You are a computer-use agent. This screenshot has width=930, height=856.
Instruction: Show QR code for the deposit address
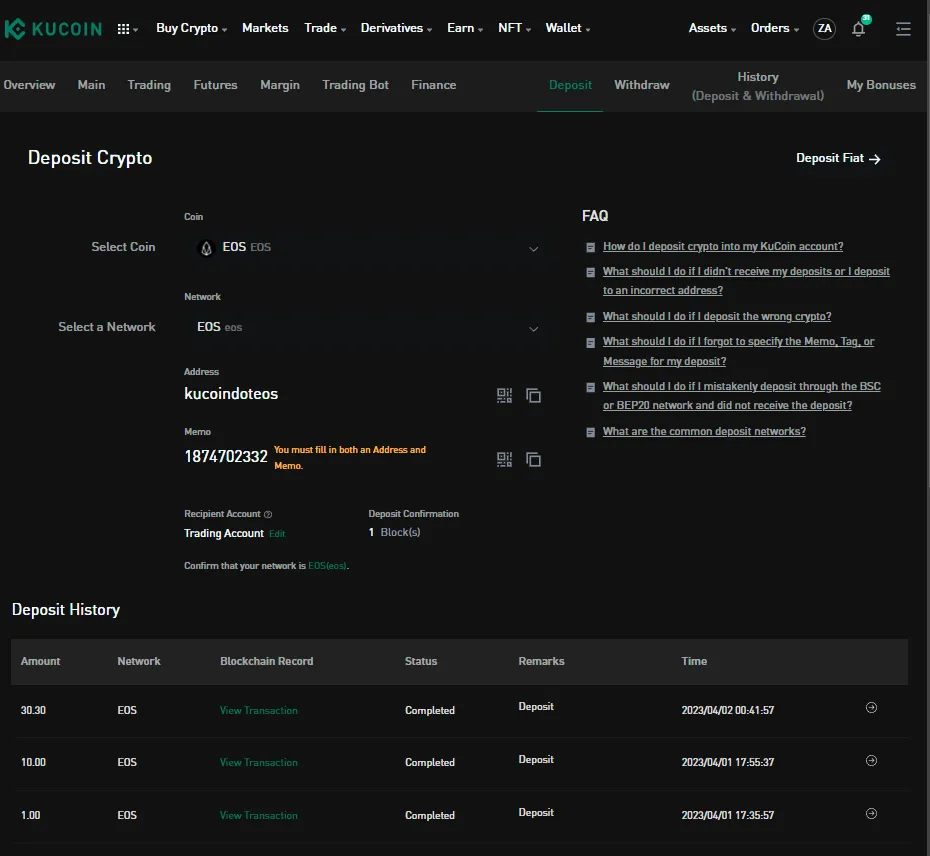(504, 395)
